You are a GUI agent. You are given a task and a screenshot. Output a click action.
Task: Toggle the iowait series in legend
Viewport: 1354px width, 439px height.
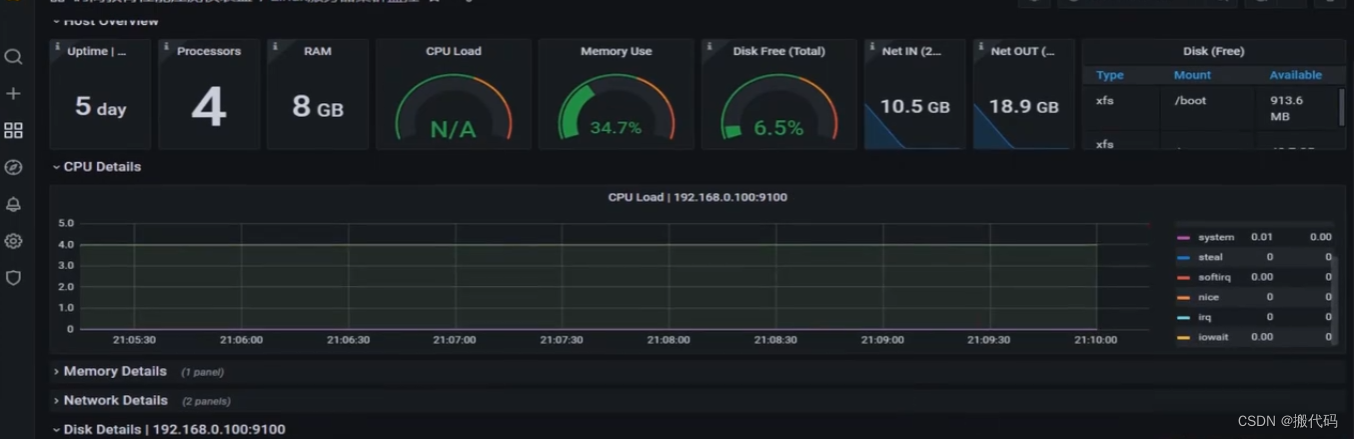tap(1213, 337)
